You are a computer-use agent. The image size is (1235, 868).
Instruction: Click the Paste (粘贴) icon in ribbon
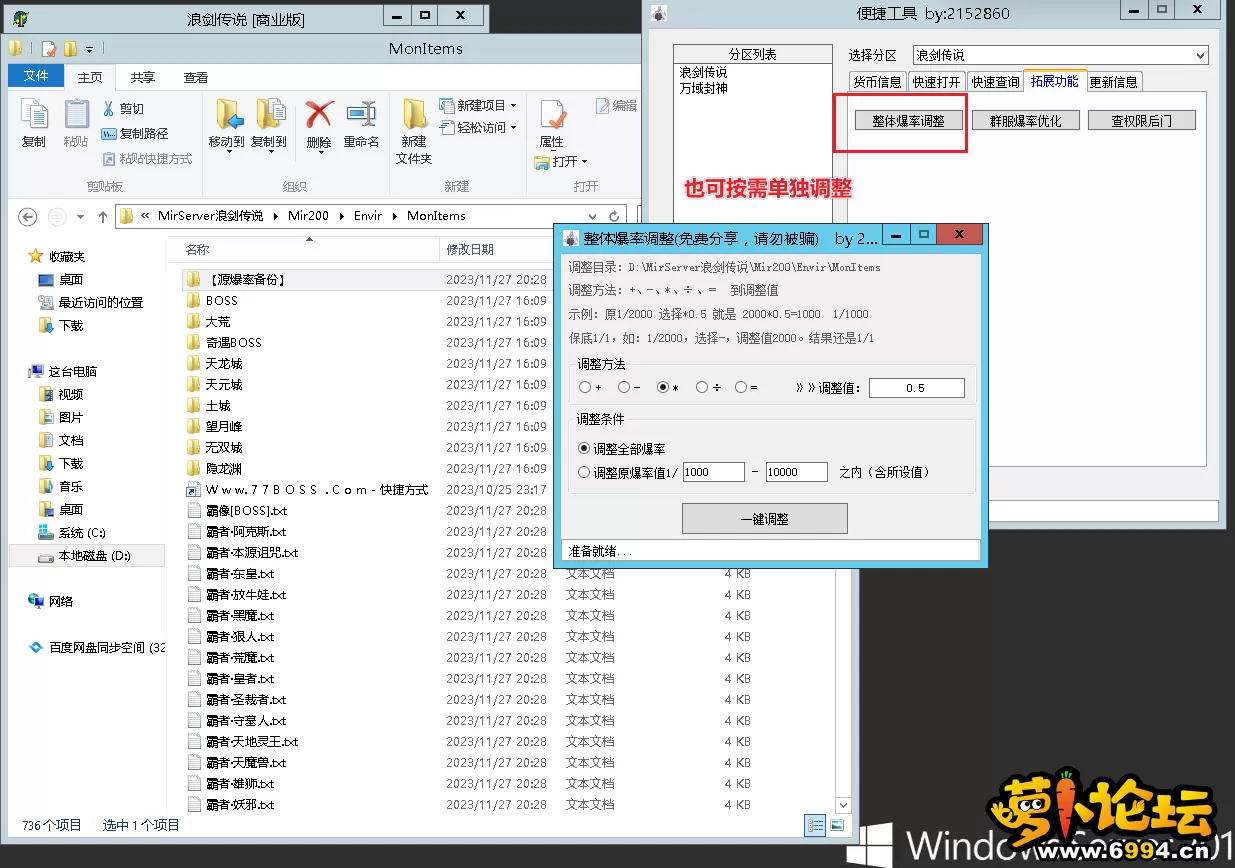(76, 115)
